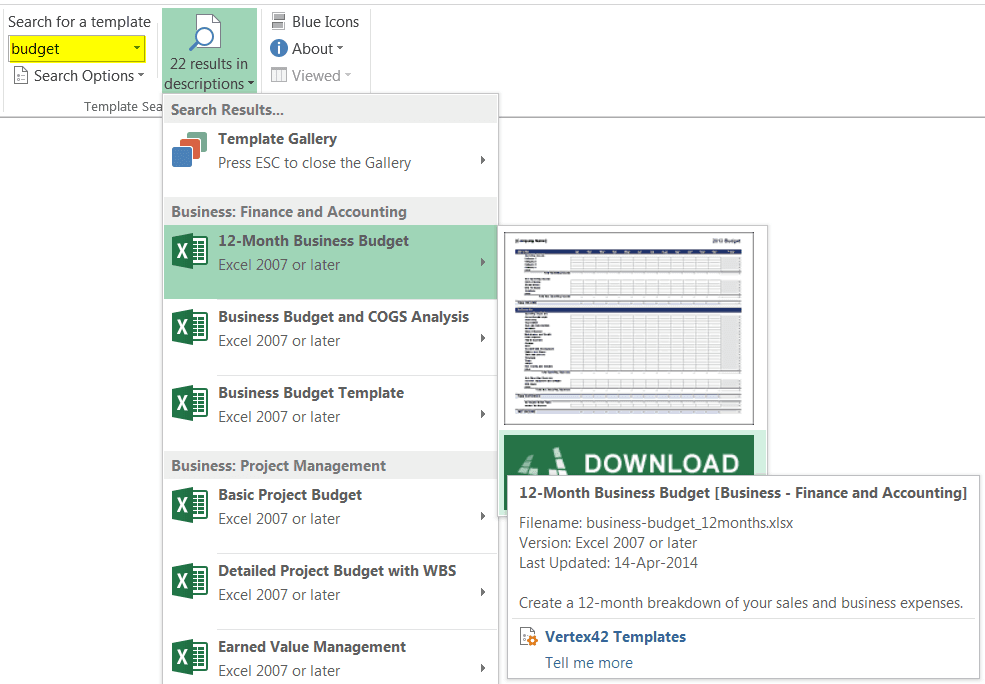
Task: Select Basic Project Budget template
Action: (330, 516)
